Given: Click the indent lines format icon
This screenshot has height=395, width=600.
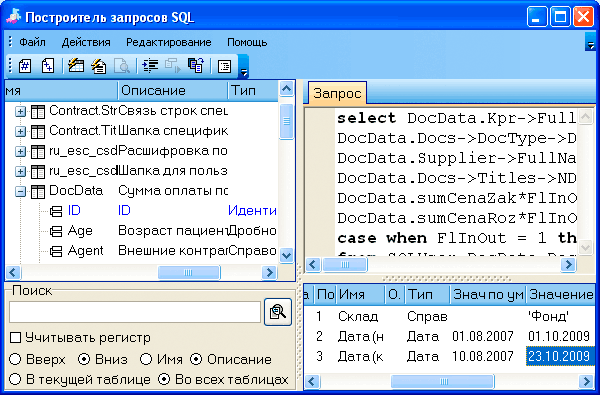Looking at the screenshot, I should [150, 66].
